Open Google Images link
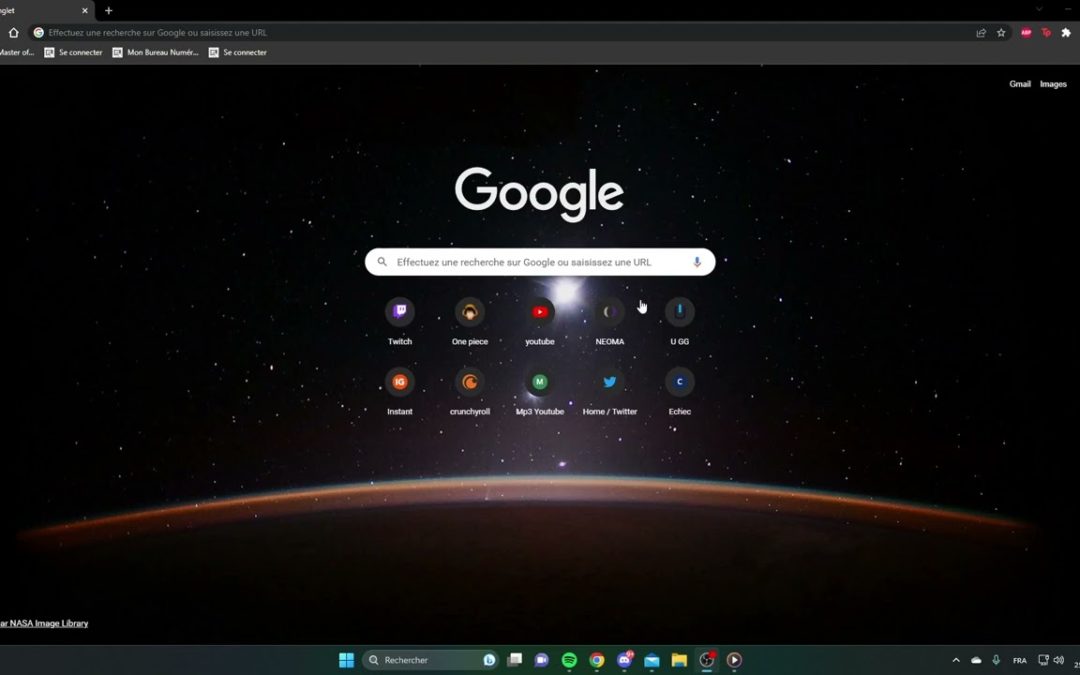Viewport: 1080px width, 675px height. pyautogui.click(x=1053, y=84)
